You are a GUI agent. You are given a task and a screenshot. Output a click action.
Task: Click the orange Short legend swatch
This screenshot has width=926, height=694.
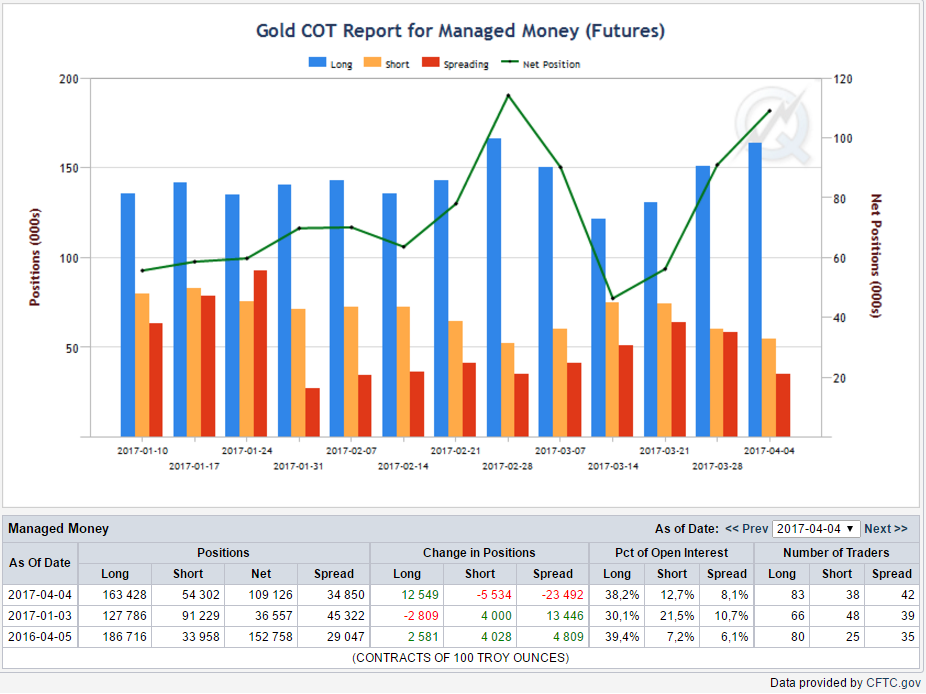click(x=373, y=63)
